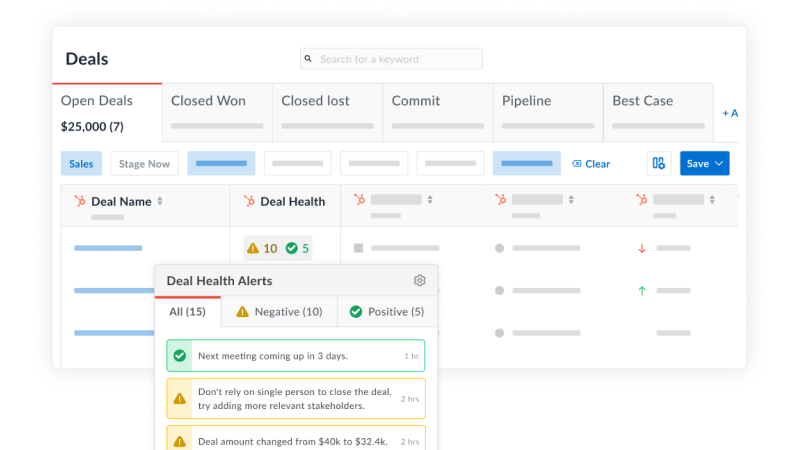The height and width of the screenshot is (450, 800).
Task: Expand the Save dropdown chevron
Action: click(719, 163)
